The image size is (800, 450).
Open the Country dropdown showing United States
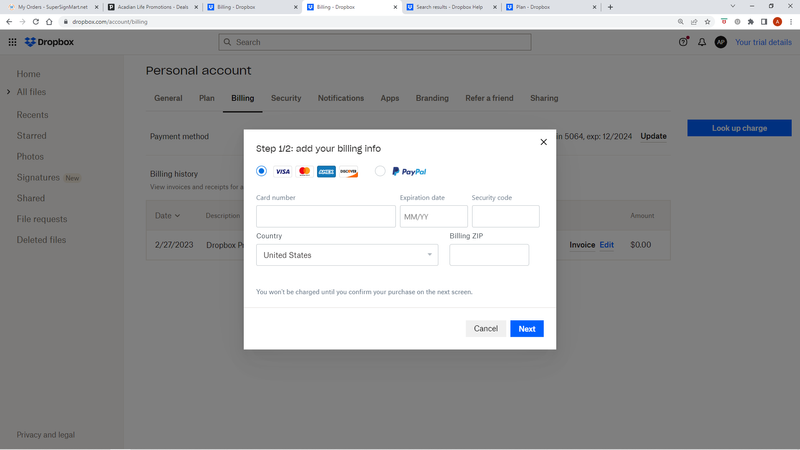pos(347,255)
